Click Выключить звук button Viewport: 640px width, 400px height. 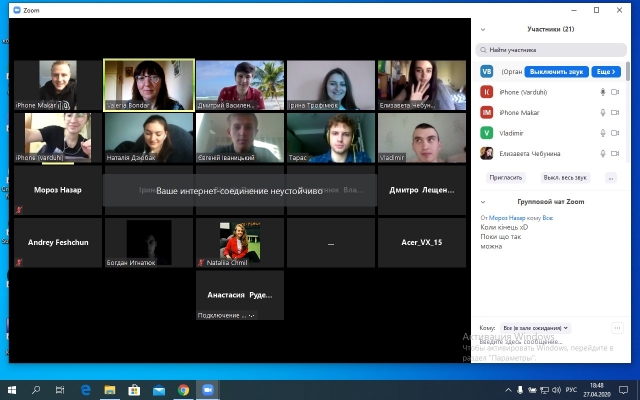(556, 72)
